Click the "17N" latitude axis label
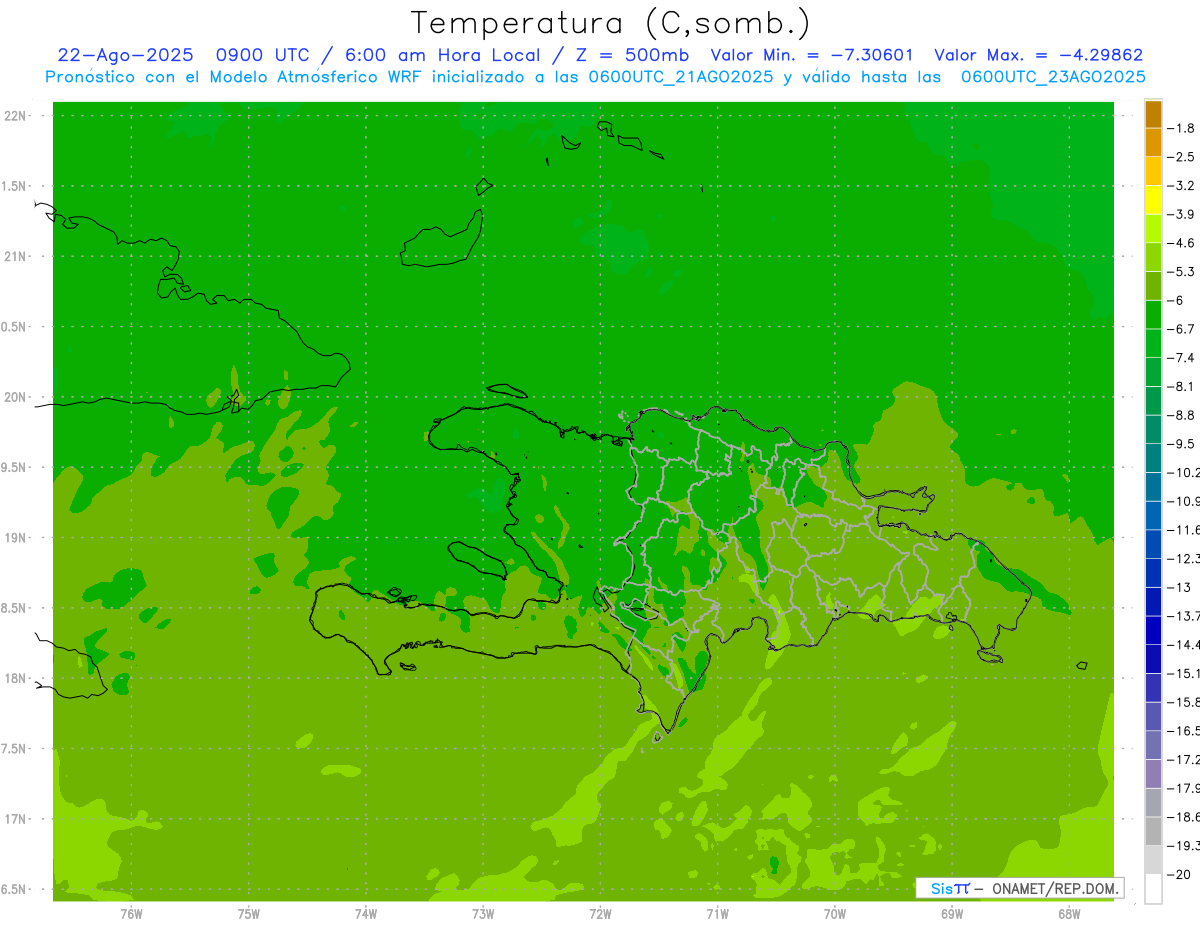This screenshot has width=1200, height=927. tap(16, 819)
